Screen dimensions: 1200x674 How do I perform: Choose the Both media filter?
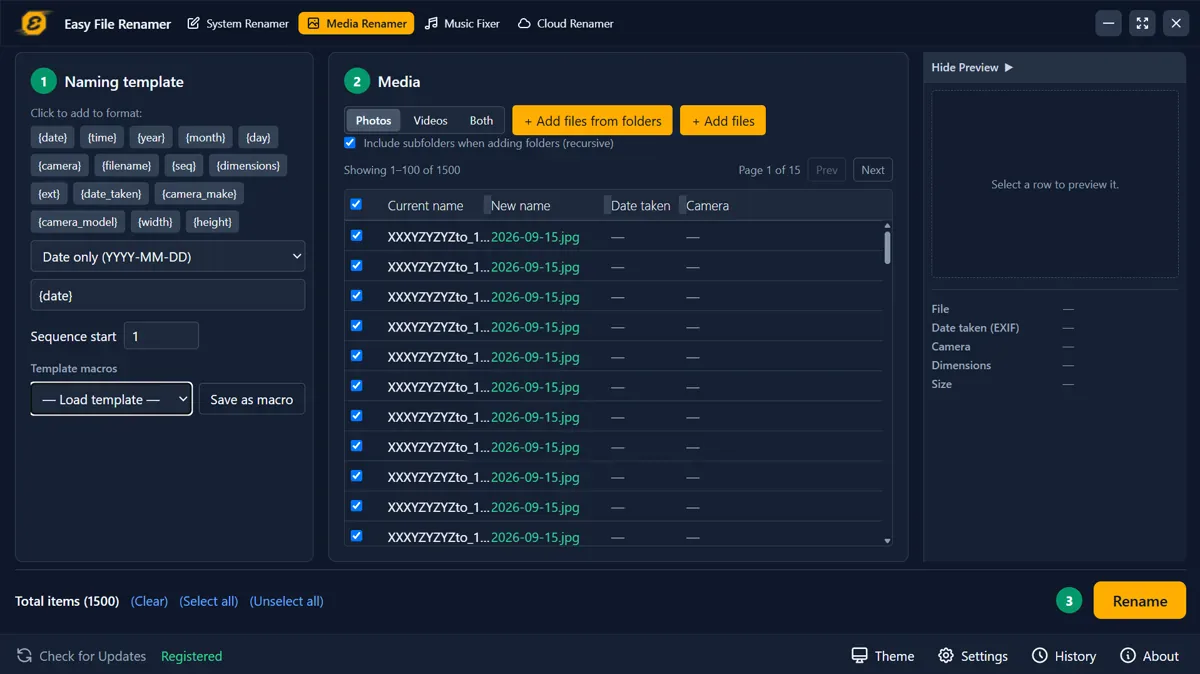click(482, 120)
